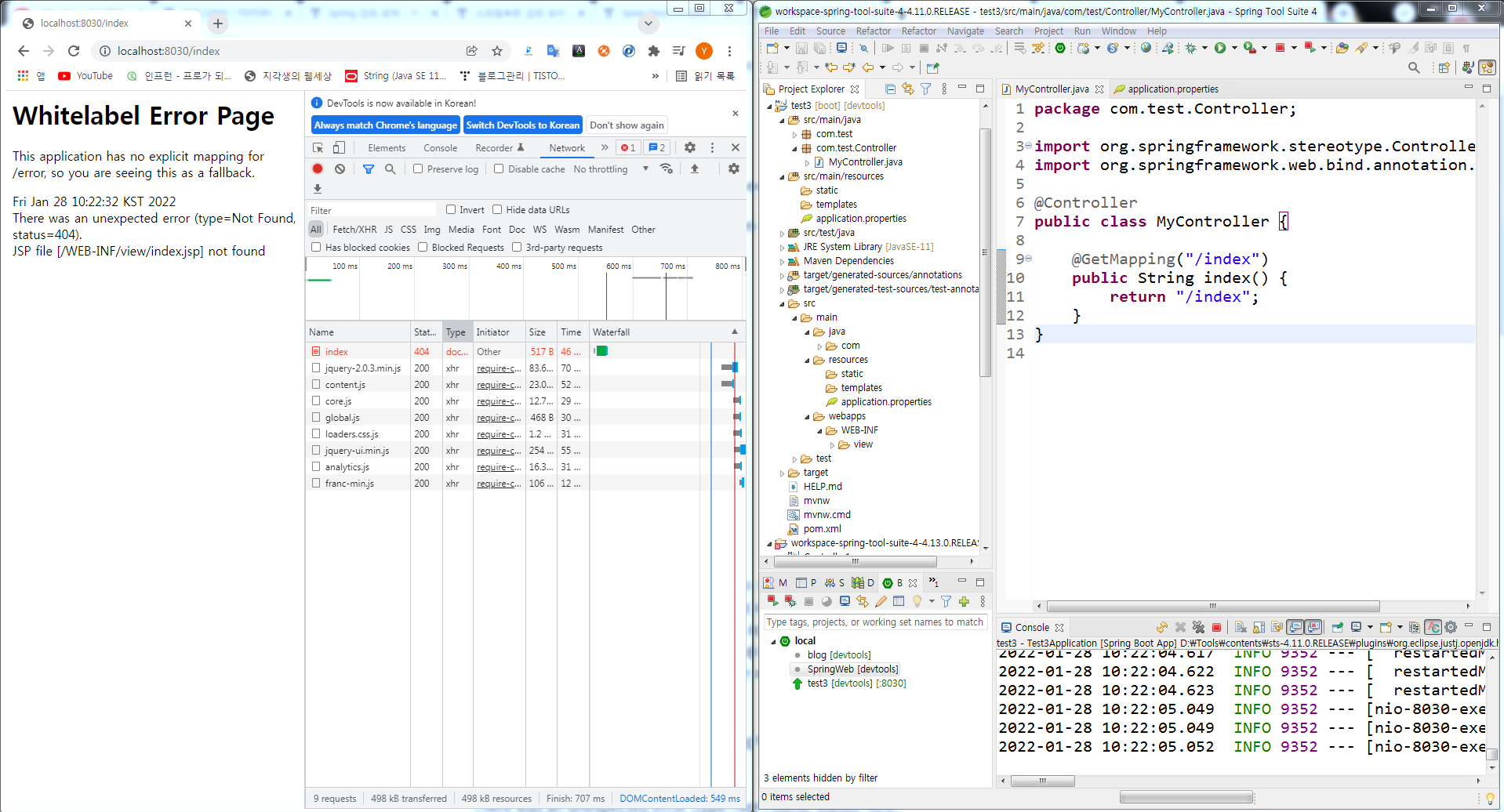Click the green plus icon in Boot Dashboard
Image resolution: width=1504 pixels, height=812 pixels.
click(964, 601)
